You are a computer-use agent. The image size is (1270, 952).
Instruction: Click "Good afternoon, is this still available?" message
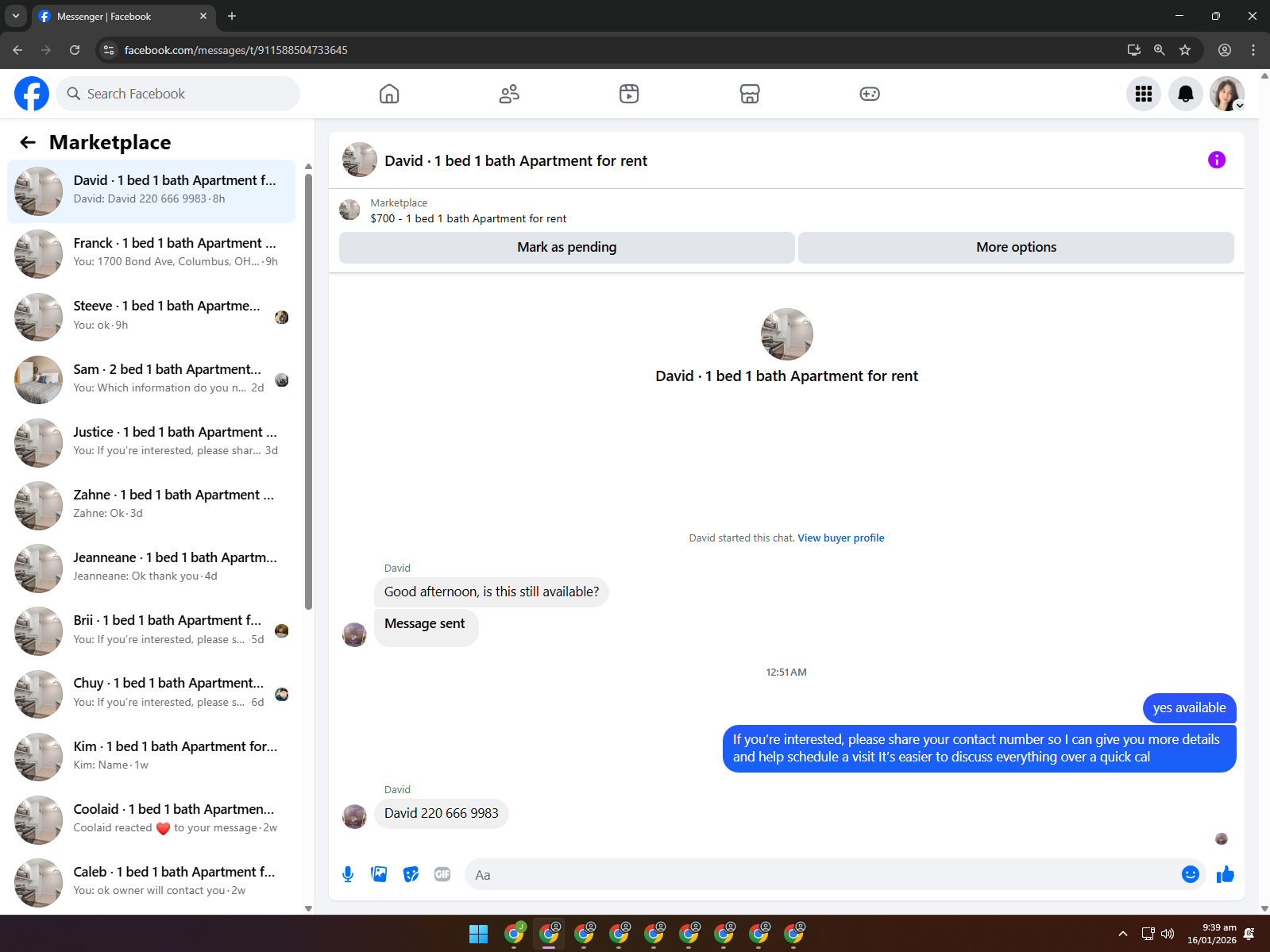(x=492, y=592)
